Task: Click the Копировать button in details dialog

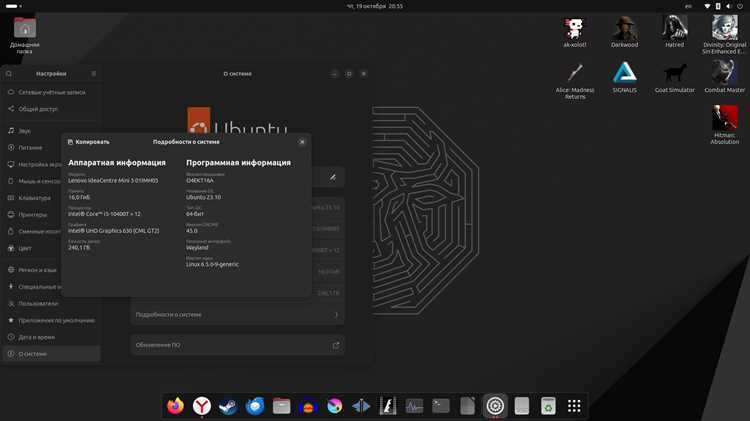Action: coord(89,142)
